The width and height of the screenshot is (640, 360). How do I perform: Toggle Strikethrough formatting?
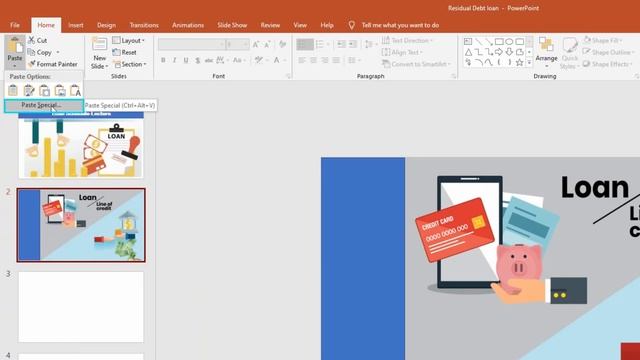tap(209, 60)
